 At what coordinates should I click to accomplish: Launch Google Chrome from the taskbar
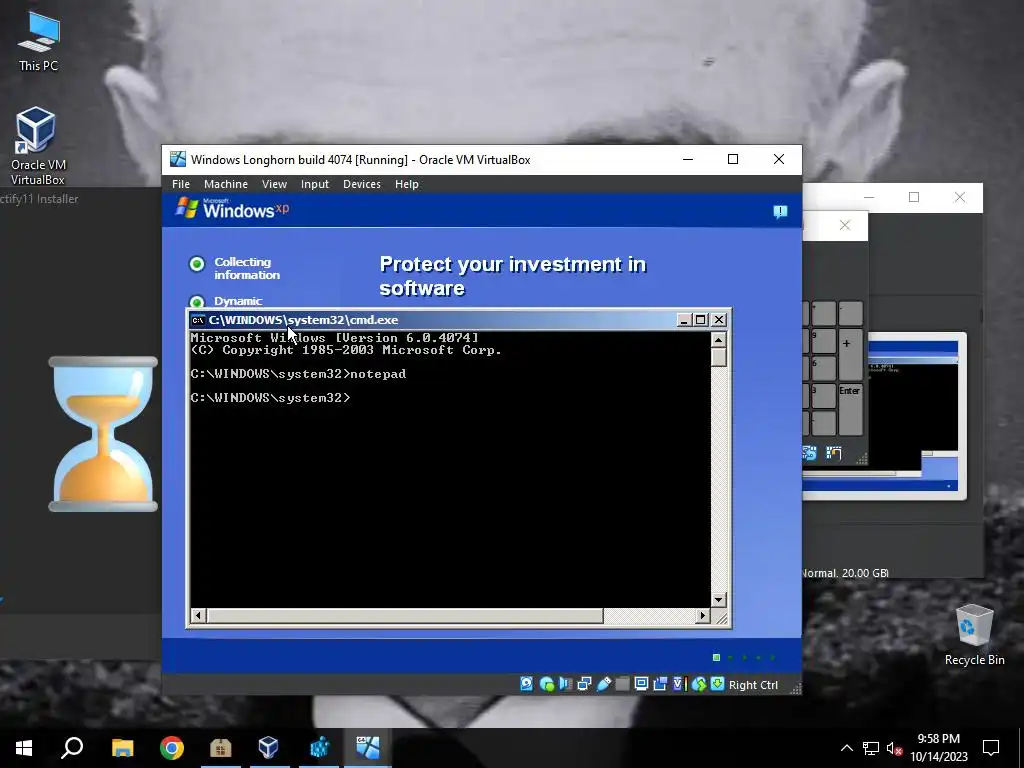(x=172, y=748)
